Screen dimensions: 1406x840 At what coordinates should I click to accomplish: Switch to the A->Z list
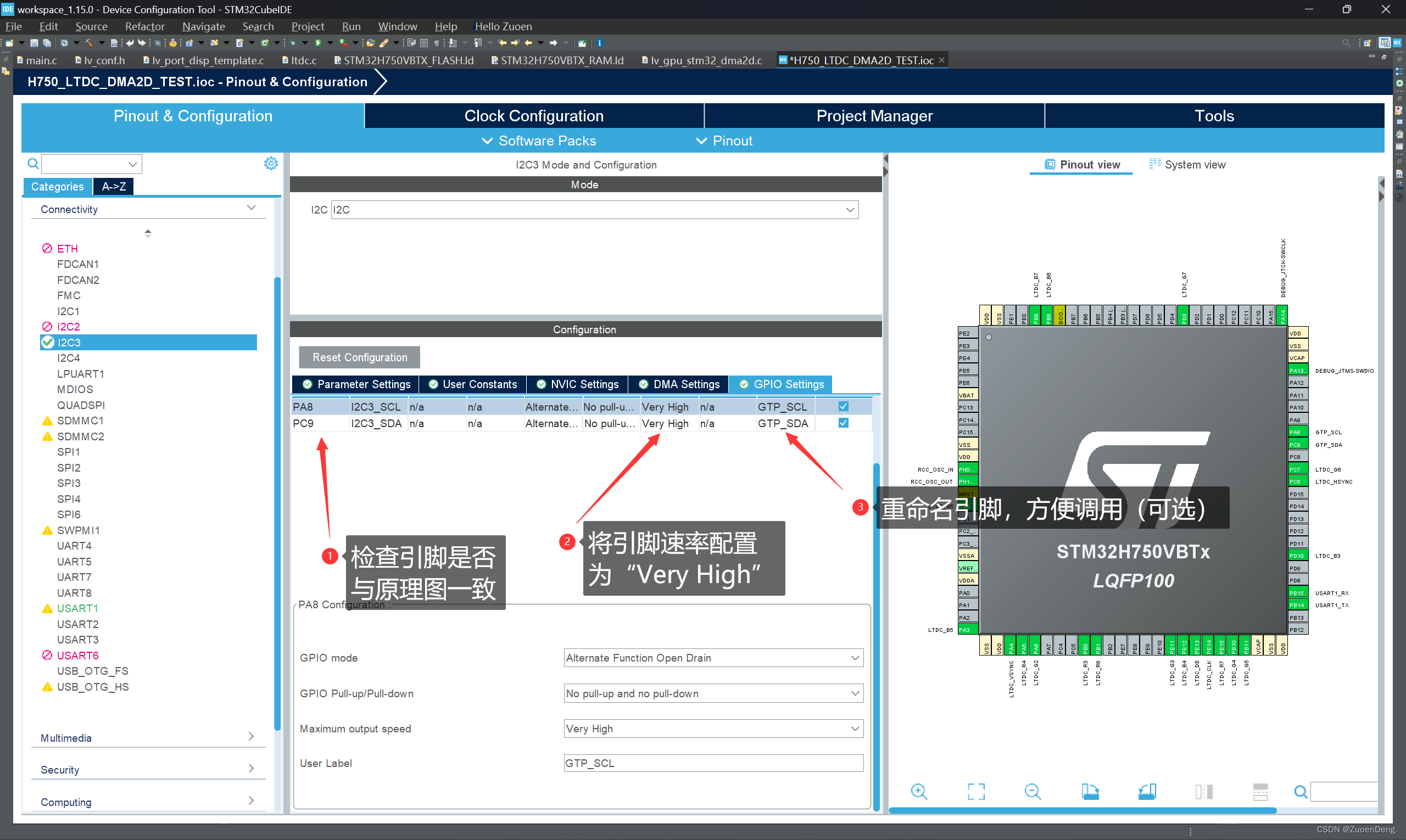(114, 186)
